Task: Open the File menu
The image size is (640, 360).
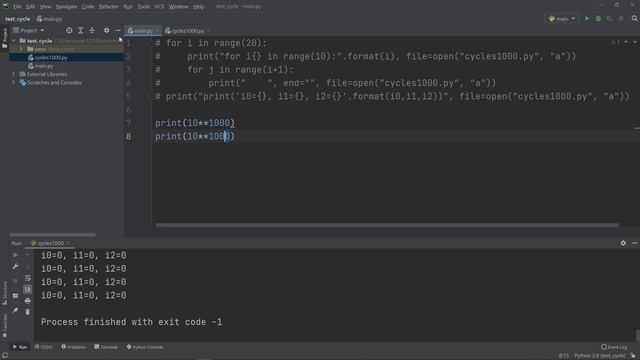Action: (x=17, y=7)
